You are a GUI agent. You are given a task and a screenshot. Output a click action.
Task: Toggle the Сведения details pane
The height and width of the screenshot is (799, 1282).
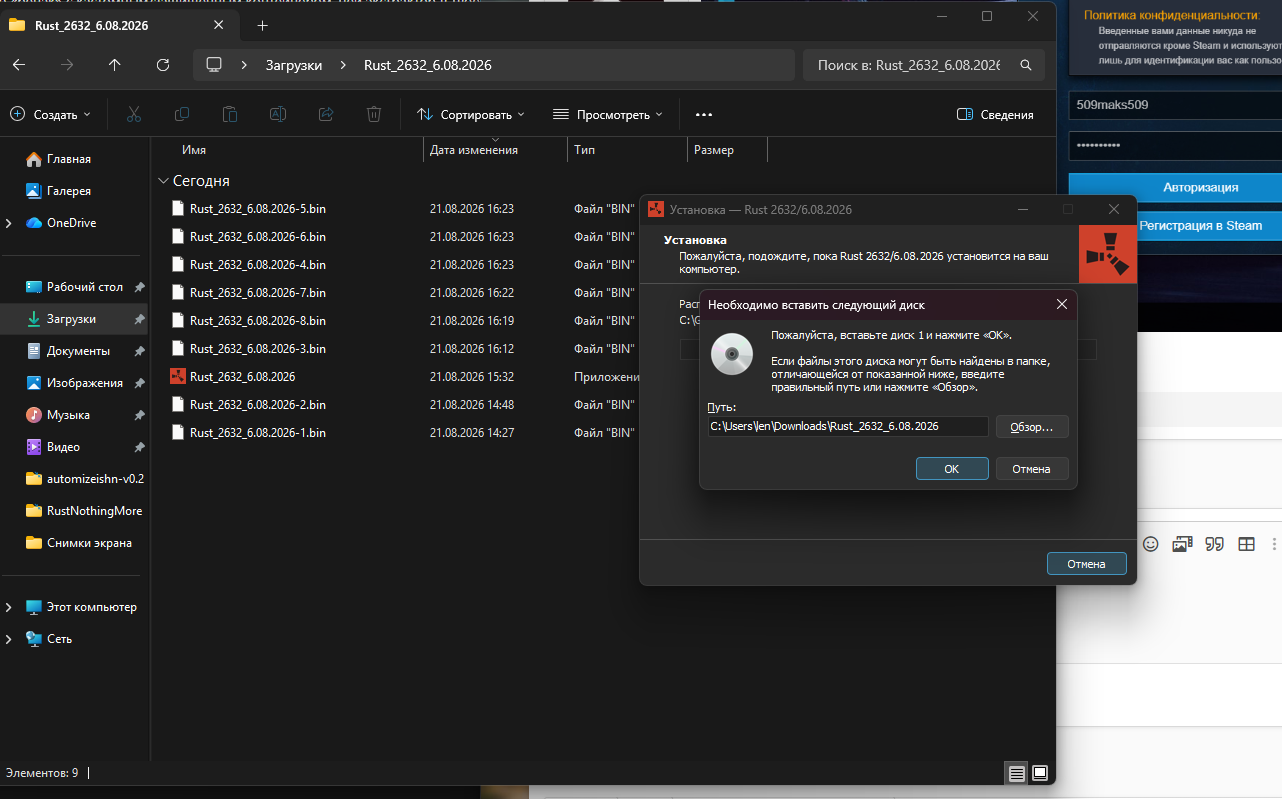pyautogui.click(x=995, y=114)
